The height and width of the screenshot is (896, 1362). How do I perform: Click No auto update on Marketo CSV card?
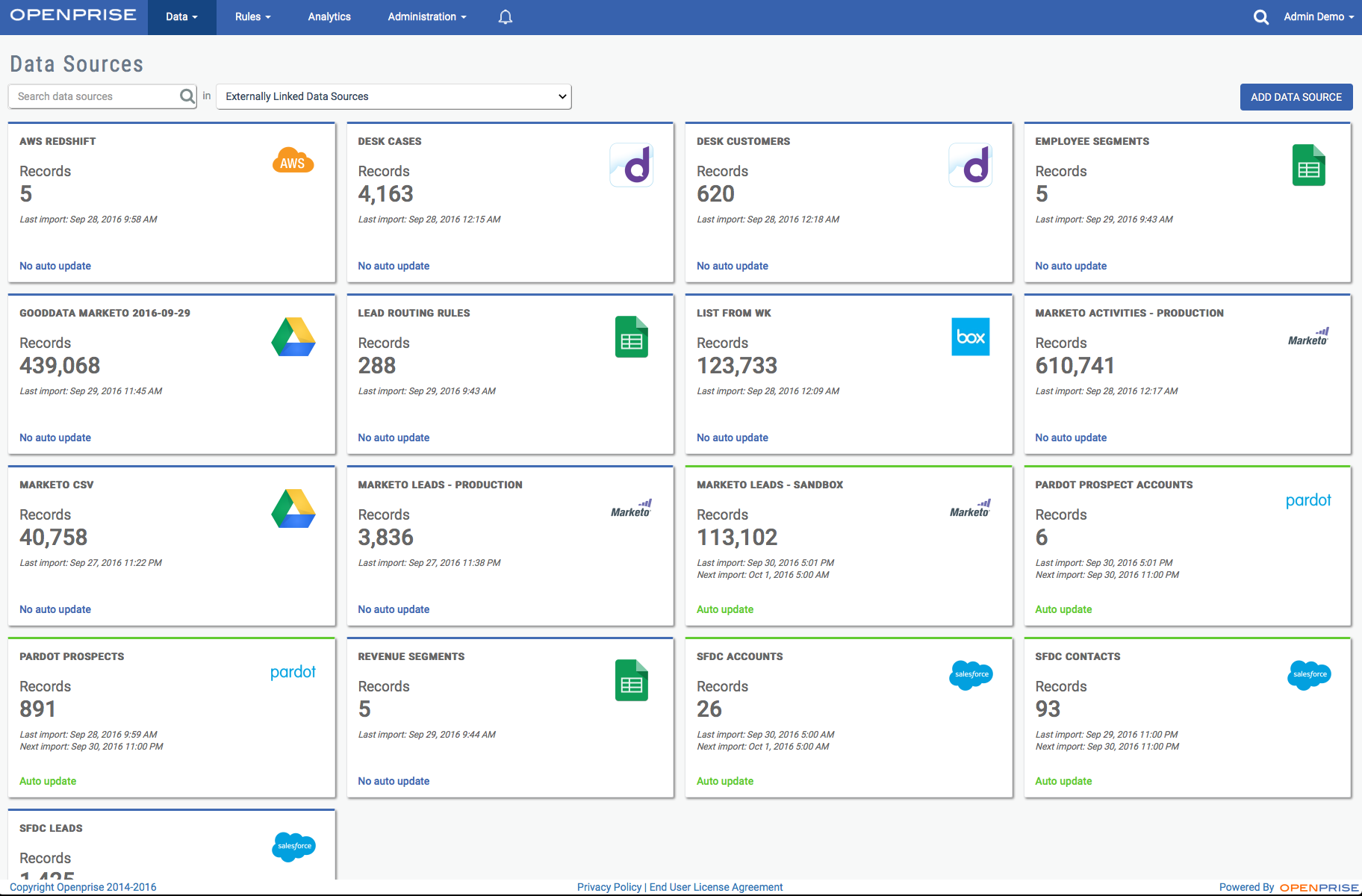55,609
